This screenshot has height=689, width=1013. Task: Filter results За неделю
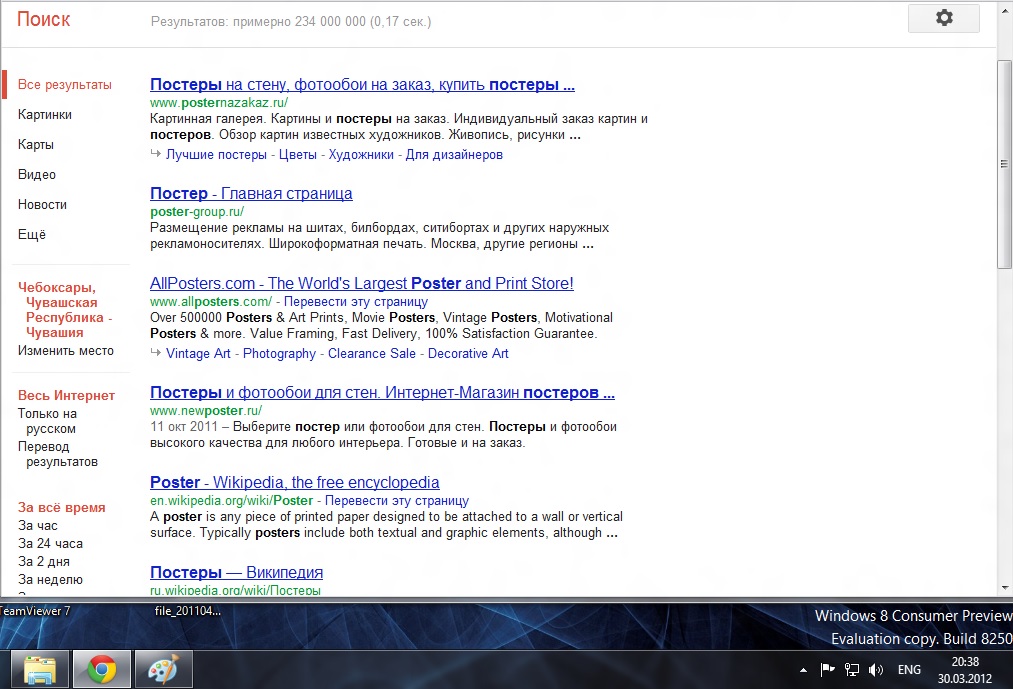pyautogui.click(x=50, y=580)
